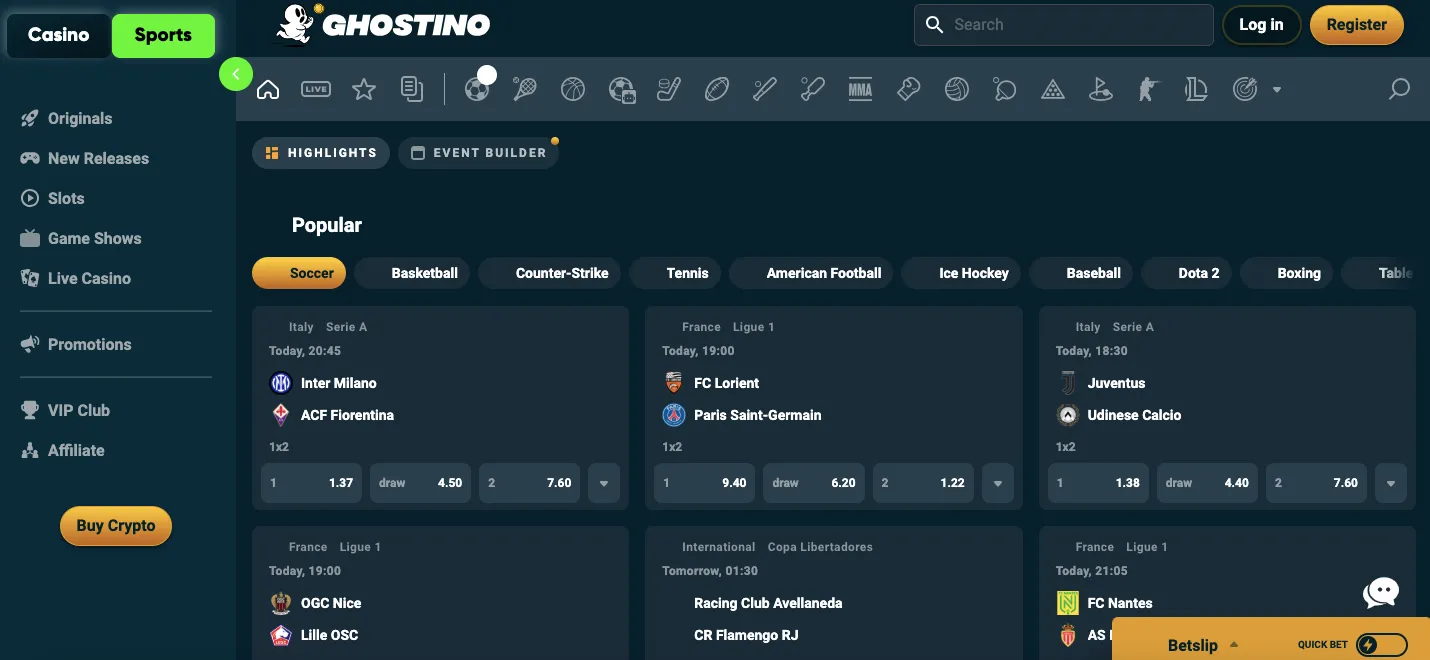Open Game Shows in sidebar
The image size is (1430, 660).
(x=80, y=238)
